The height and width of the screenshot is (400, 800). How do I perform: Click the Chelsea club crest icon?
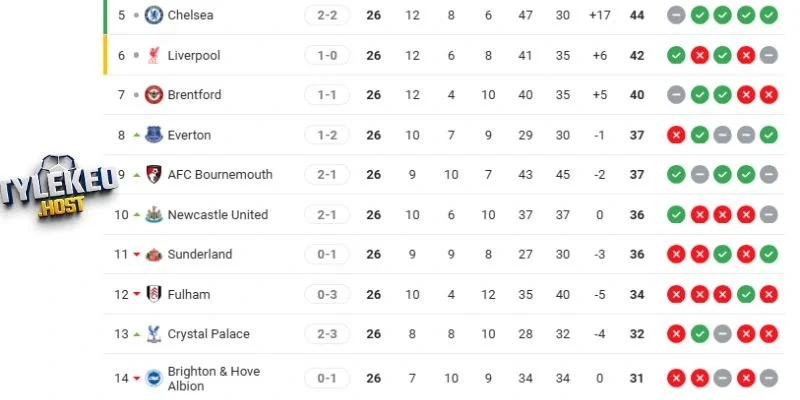(x=154, y=15)
